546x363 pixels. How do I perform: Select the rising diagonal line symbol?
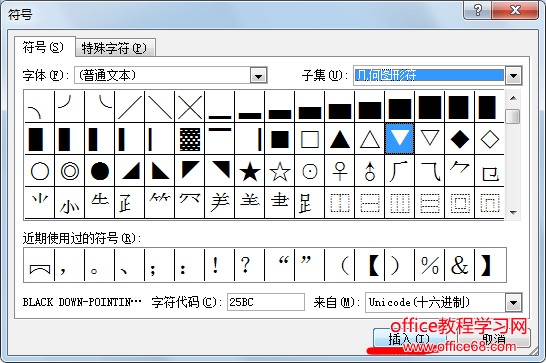(130, 107)
